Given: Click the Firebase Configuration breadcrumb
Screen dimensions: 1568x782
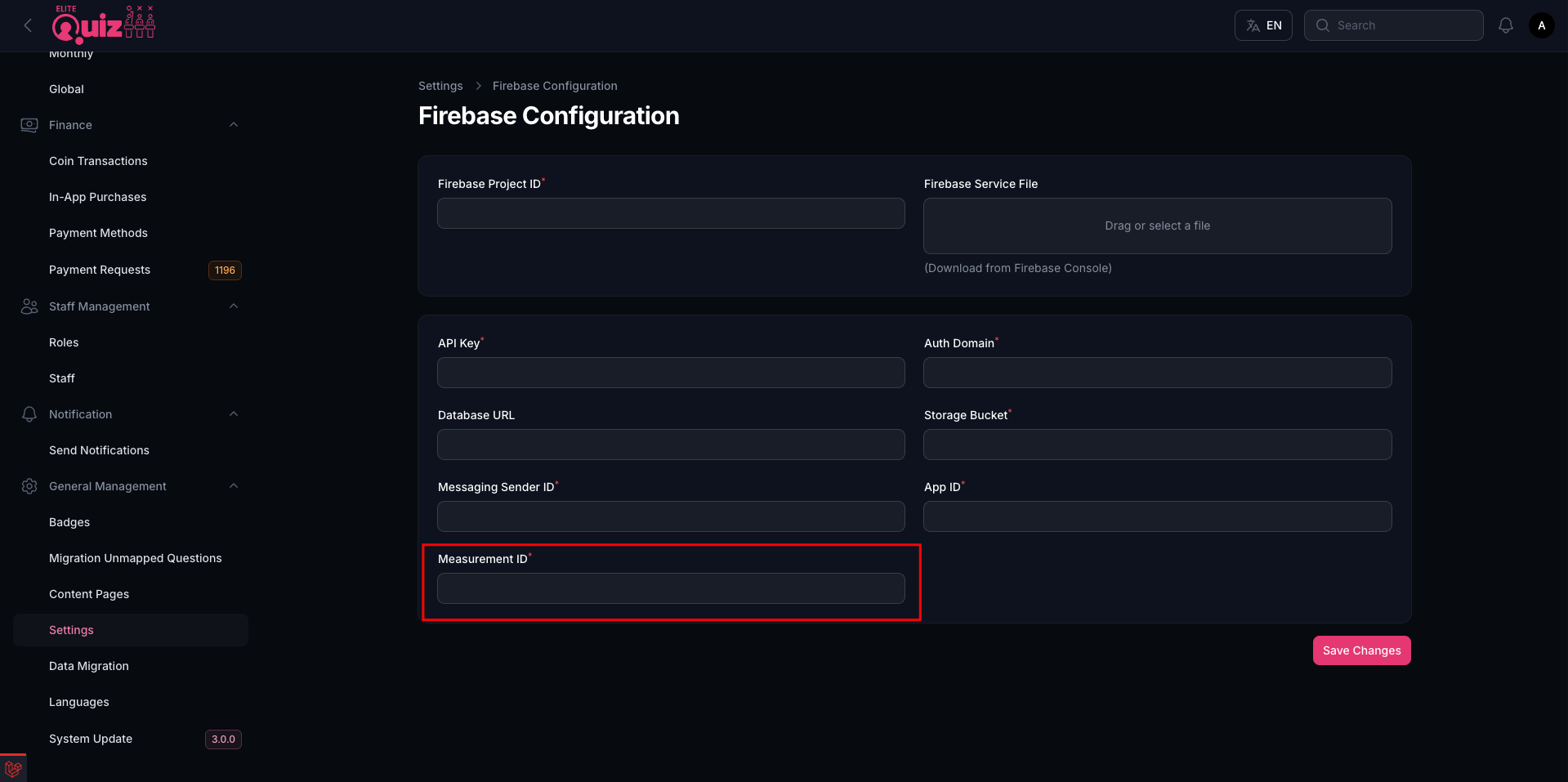Looking at the screenshot, I should [x=555, y=86].
